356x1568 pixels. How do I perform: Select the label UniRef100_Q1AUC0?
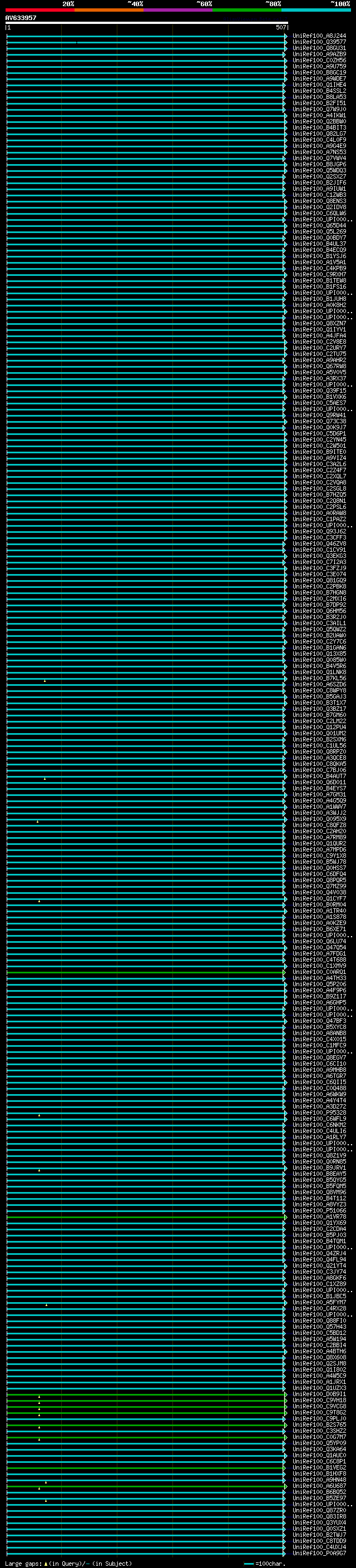point(319,1456)
